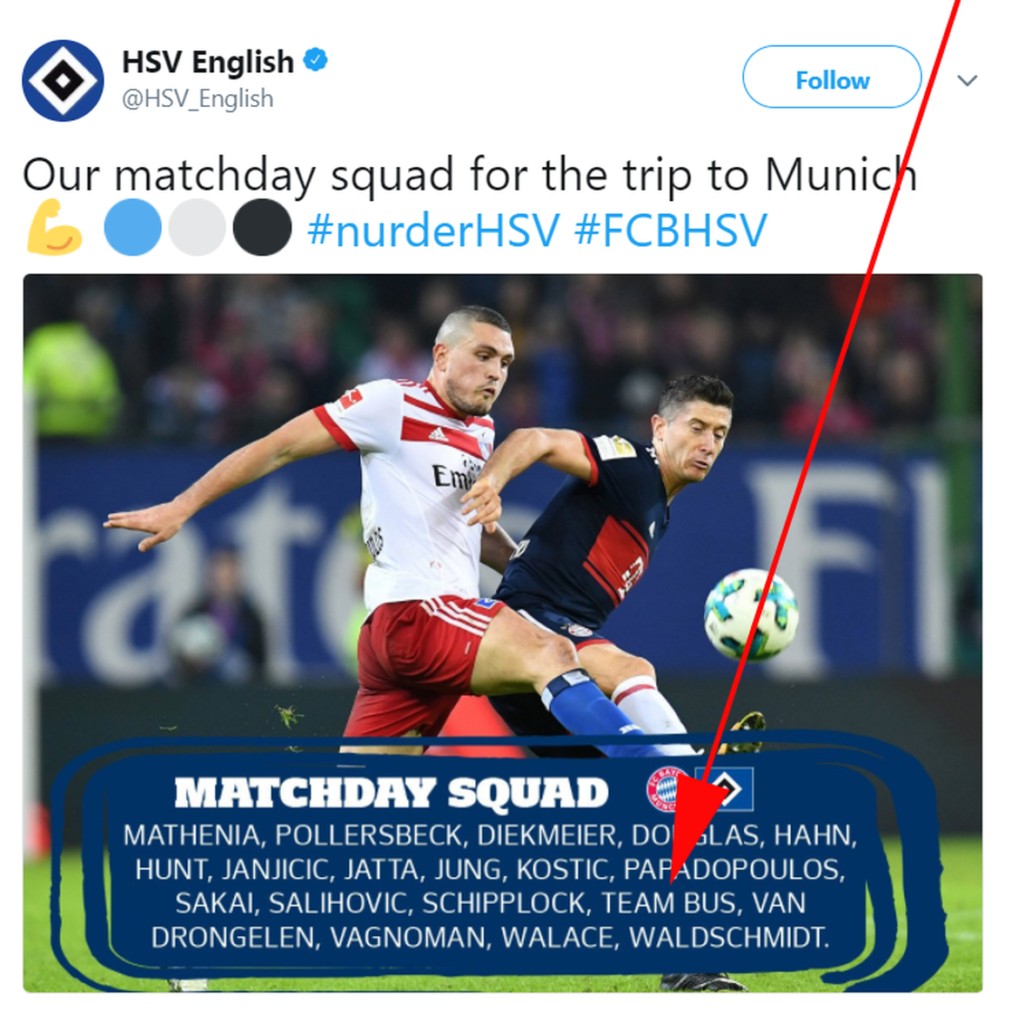This screenshot has height=1024, width=1018.
Task: Click the HSV diamond logo in banner
Action: (726, 789)
